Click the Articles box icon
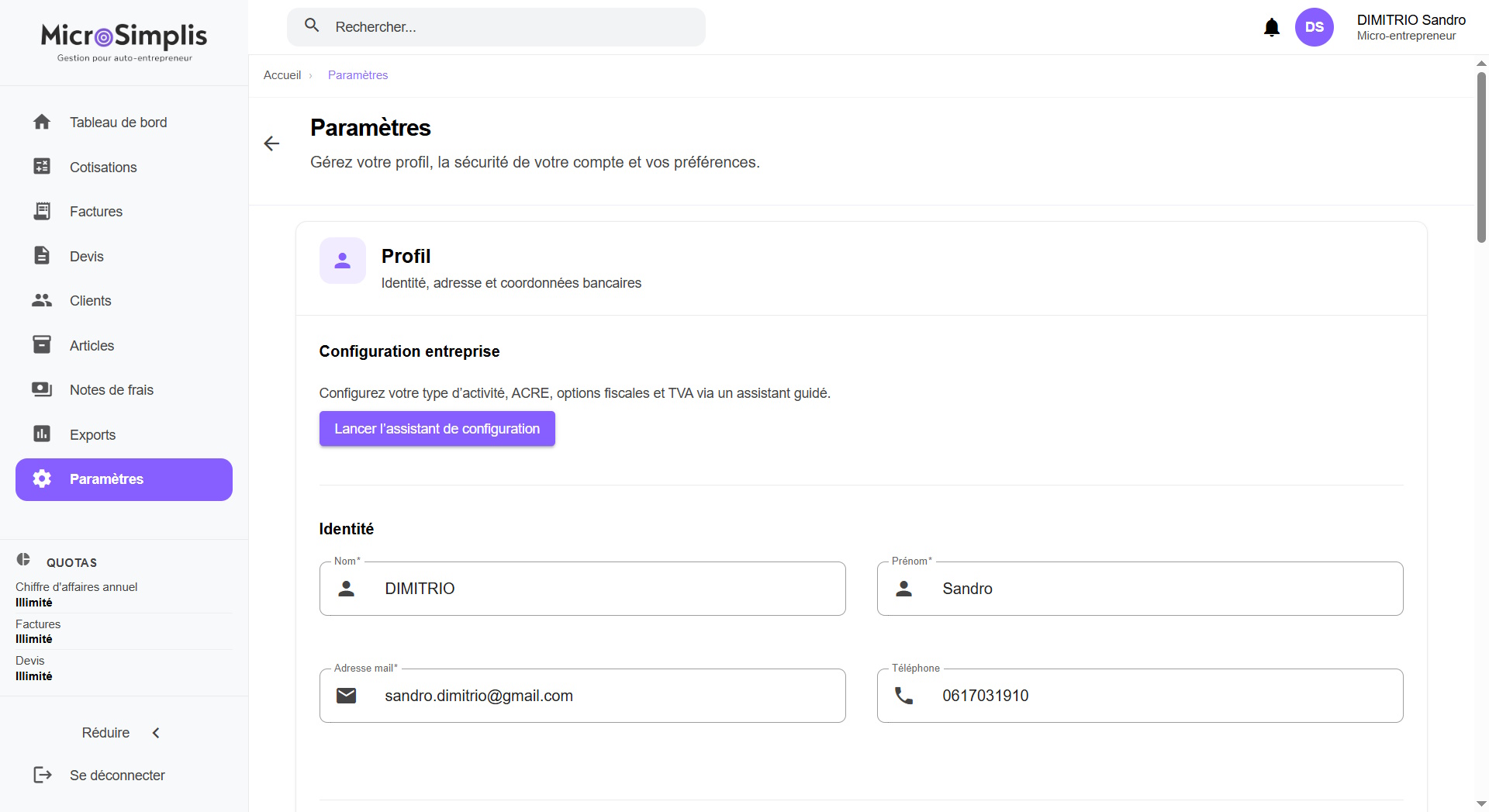 42,345
